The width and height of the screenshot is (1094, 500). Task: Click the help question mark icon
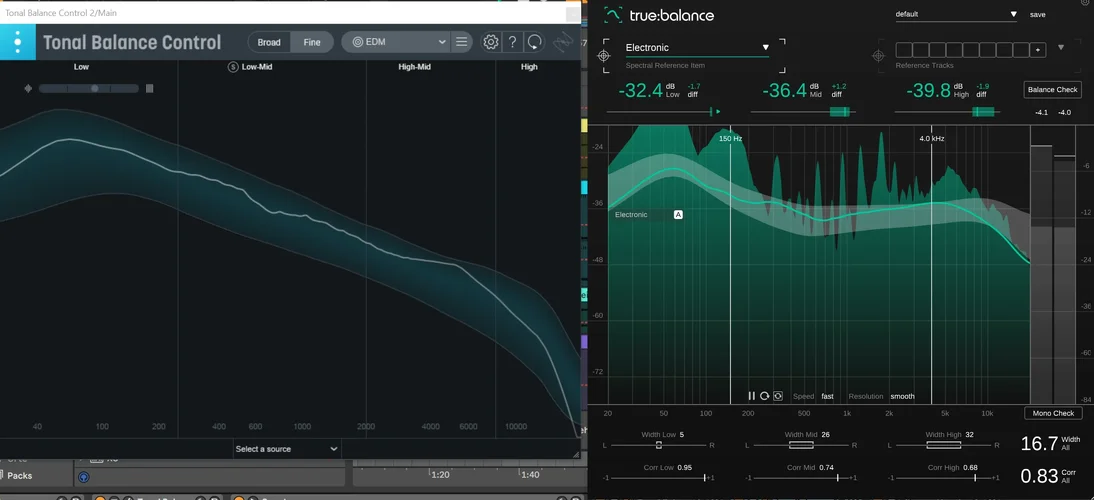pyautogui.click(x=513, y=42)
